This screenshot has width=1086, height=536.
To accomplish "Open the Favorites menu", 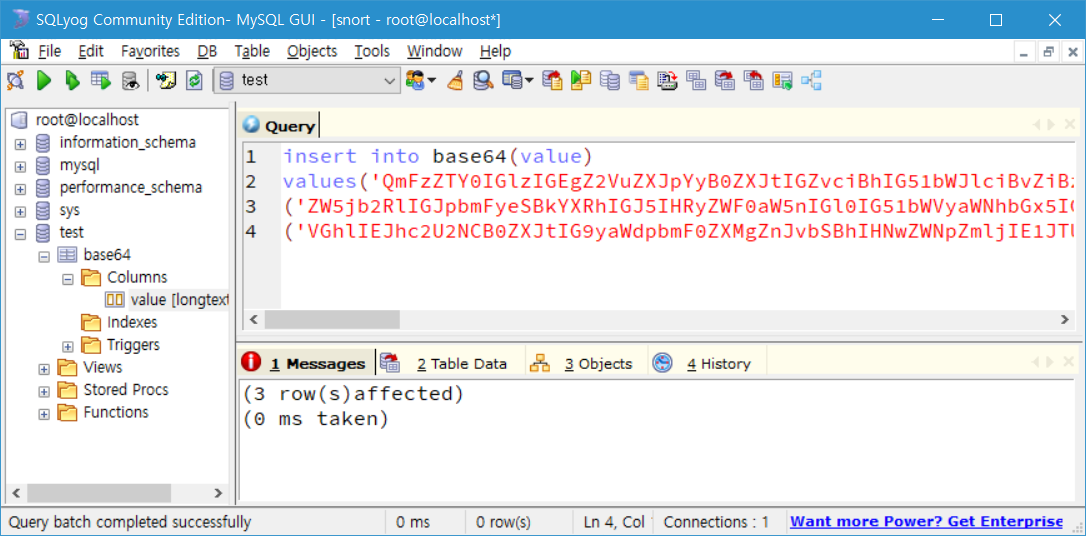I will click(150, 51).
